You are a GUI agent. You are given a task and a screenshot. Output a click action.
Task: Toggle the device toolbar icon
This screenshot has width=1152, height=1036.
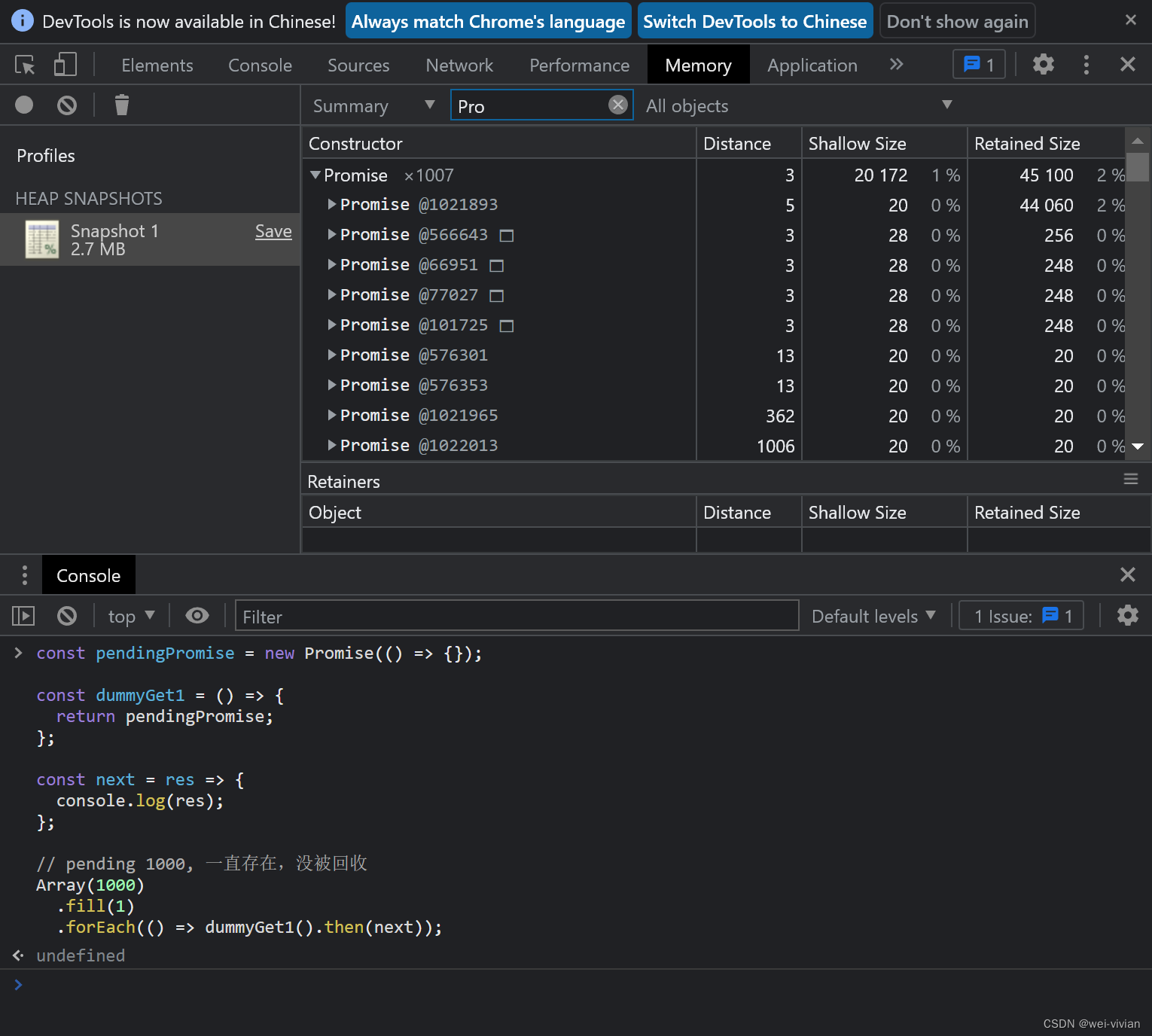tap(65, 65)
